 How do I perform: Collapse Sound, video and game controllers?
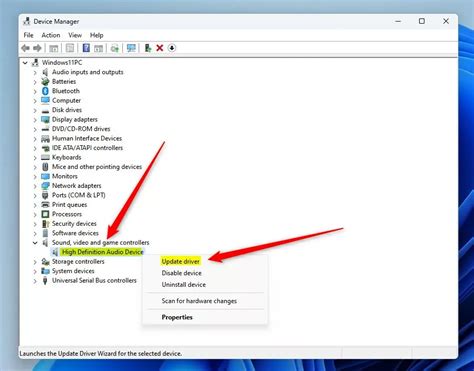[x=35, y=243]
